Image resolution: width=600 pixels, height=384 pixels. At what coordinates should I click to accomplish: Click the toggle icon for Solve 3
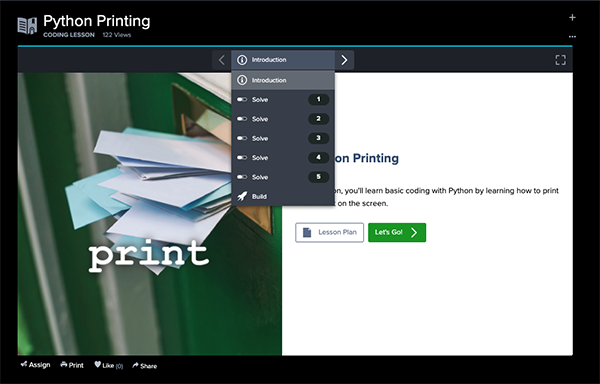point(242,138)
